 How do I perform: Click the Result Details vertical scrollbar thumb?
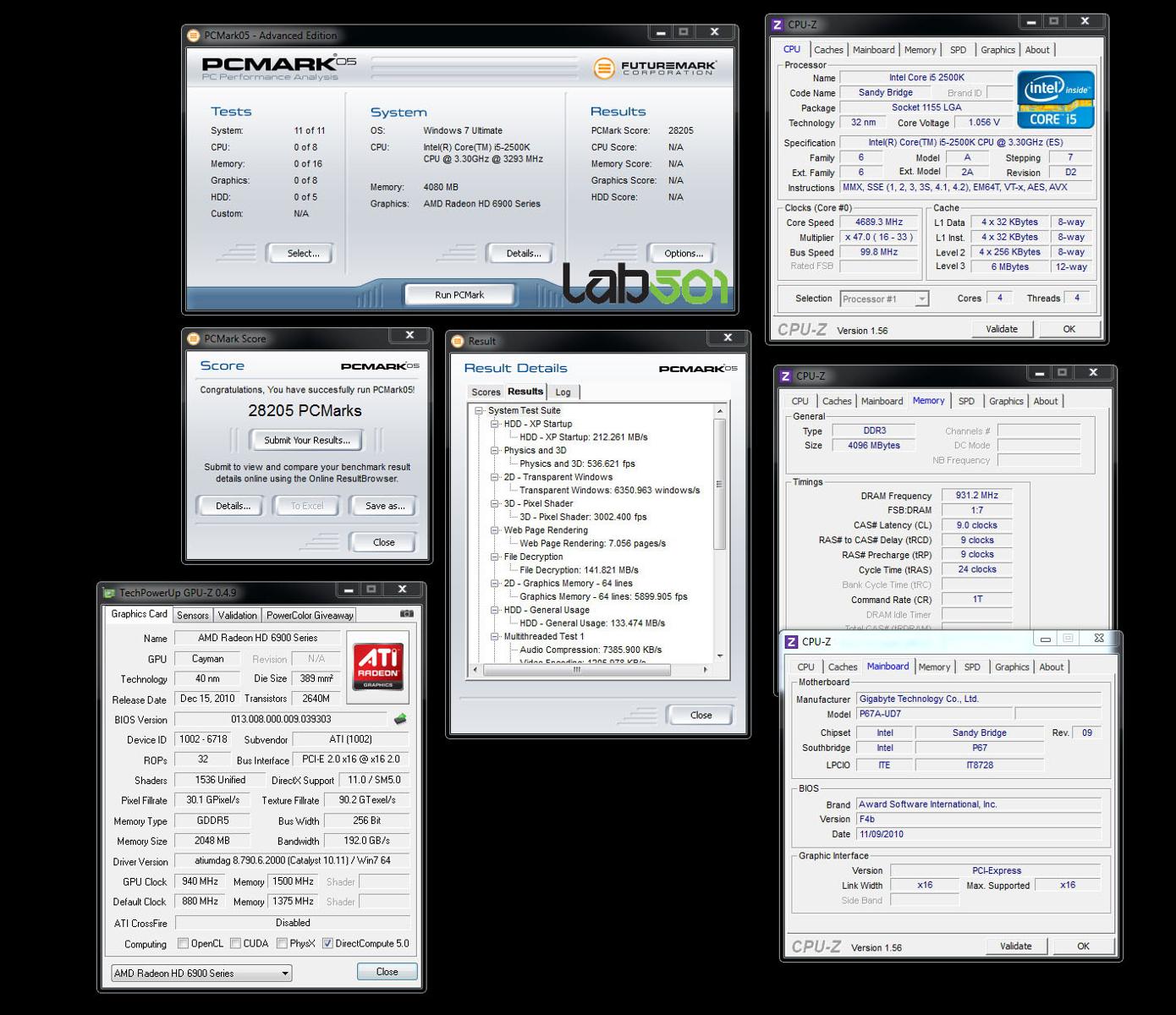tap(720, 484)
